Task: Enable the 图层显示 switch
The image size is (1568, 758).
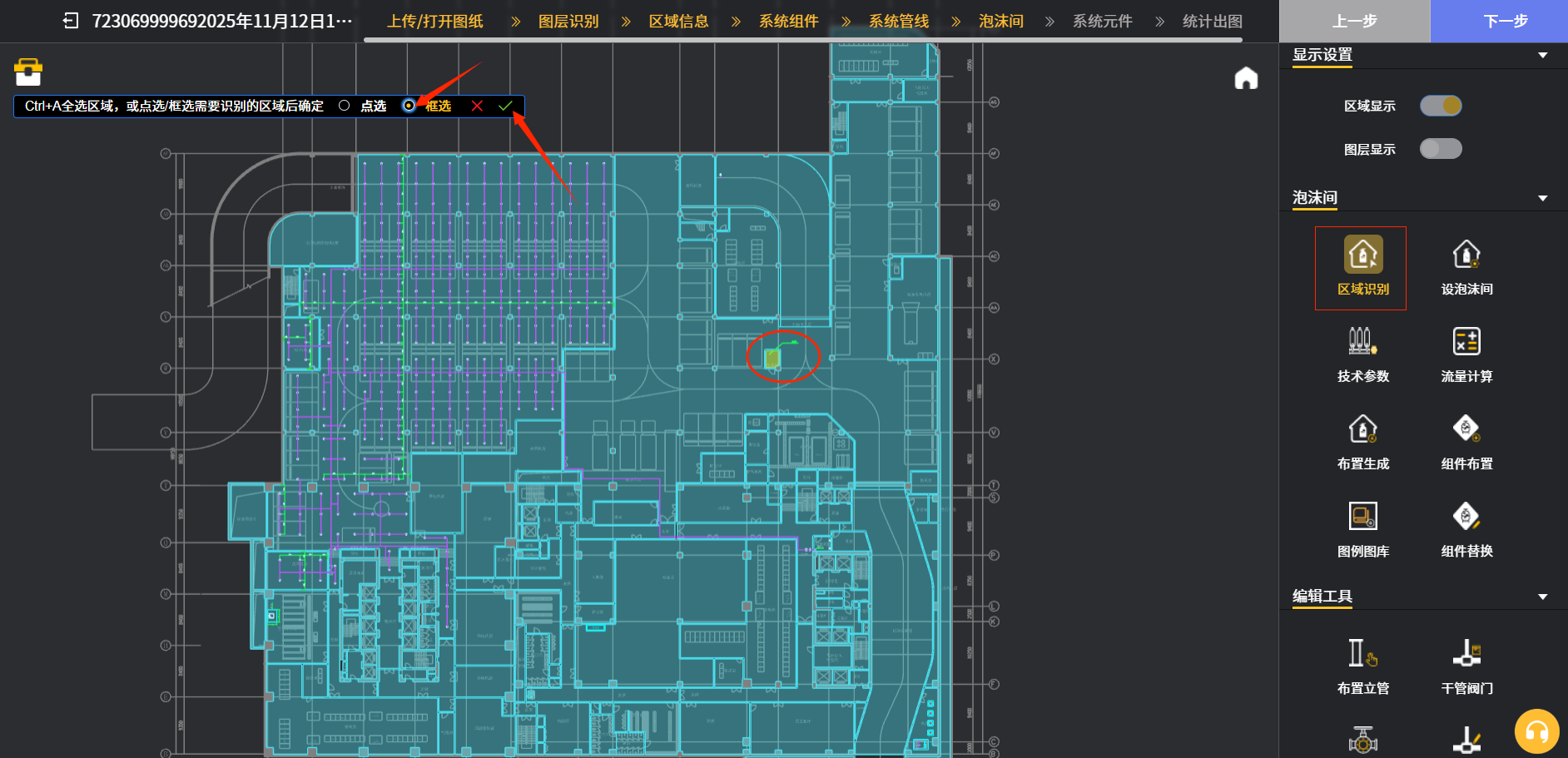Action: pyautogui.click(x=1440, y=149)
